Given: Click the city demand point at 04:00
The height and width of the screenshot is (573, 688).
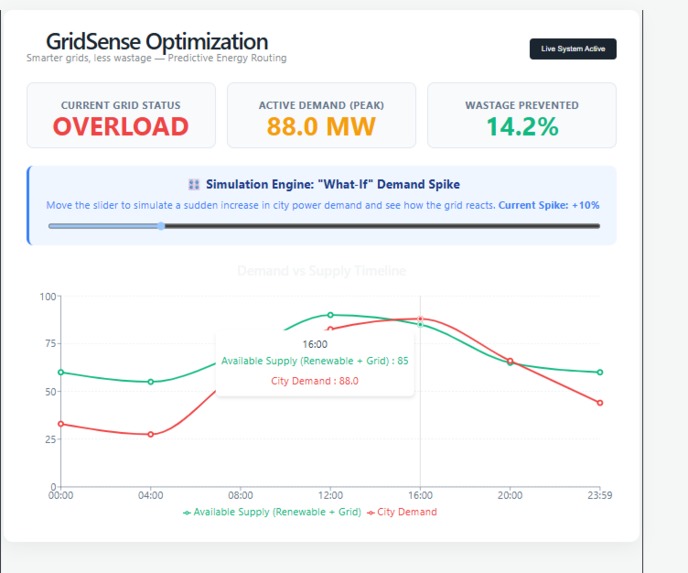Looking at the screenshot, I should 150,434.
